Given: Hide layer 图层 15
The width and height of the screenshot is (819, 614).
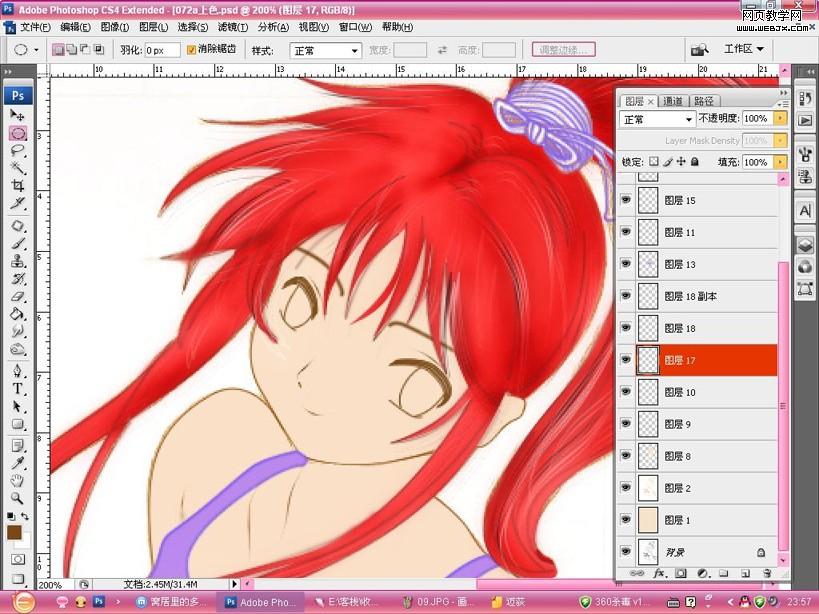Looking at the screenshot, I should pos(626,200).
